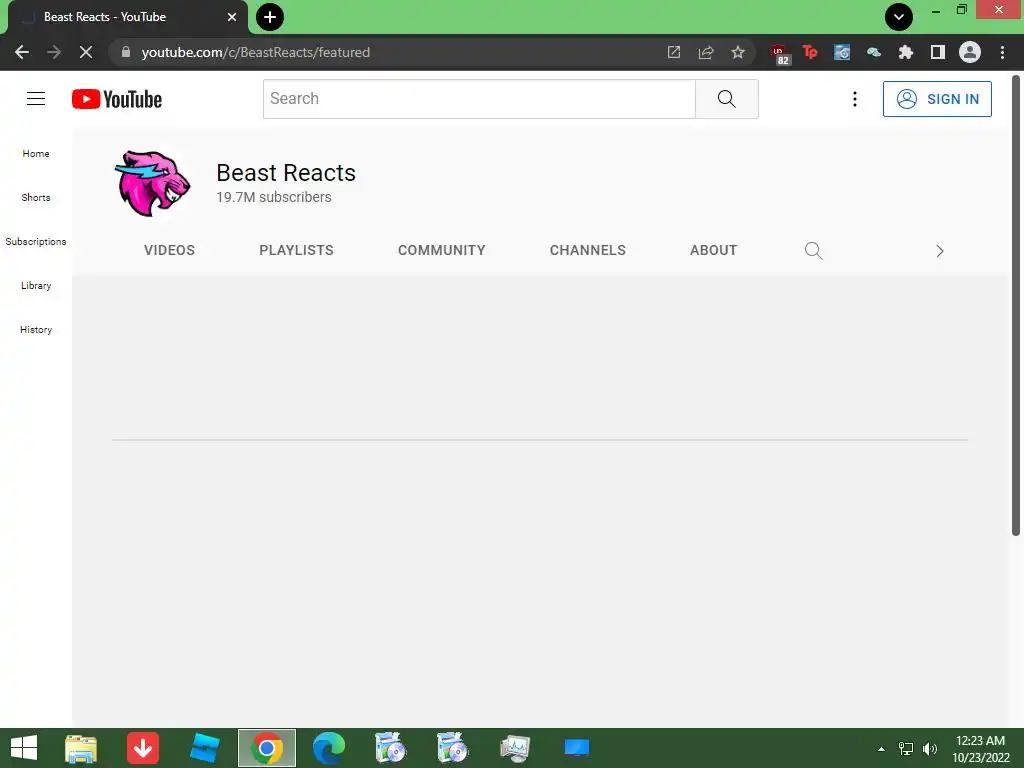Click the 19.7M subscribers text

click(274, 197)
